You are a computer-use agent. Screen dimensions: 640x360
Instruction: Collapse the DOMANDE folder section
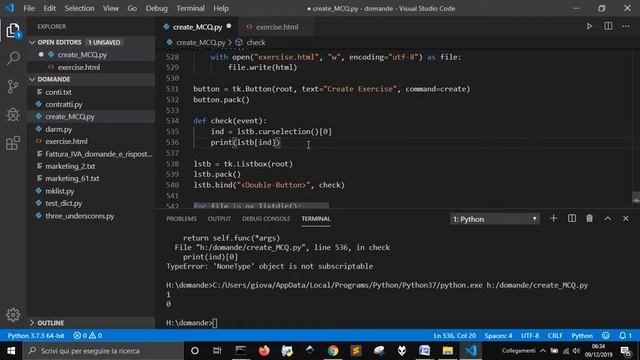[x=91, y=79]
